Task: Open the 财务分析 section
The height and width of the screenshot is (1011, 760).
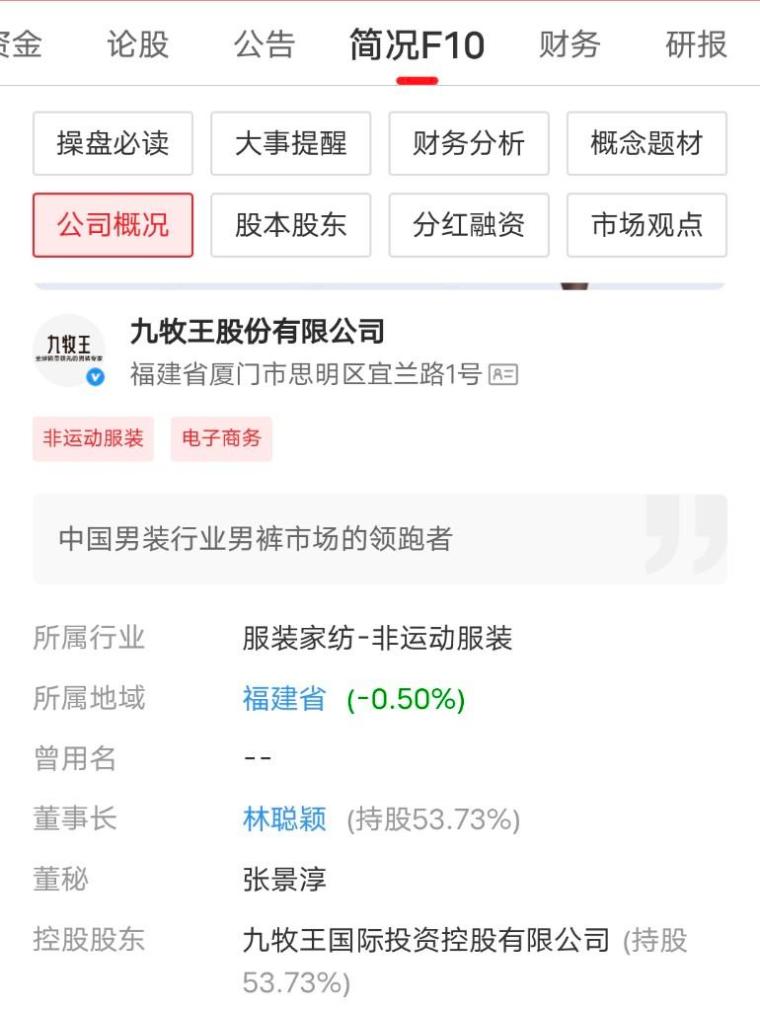Action: click(469, 143)
